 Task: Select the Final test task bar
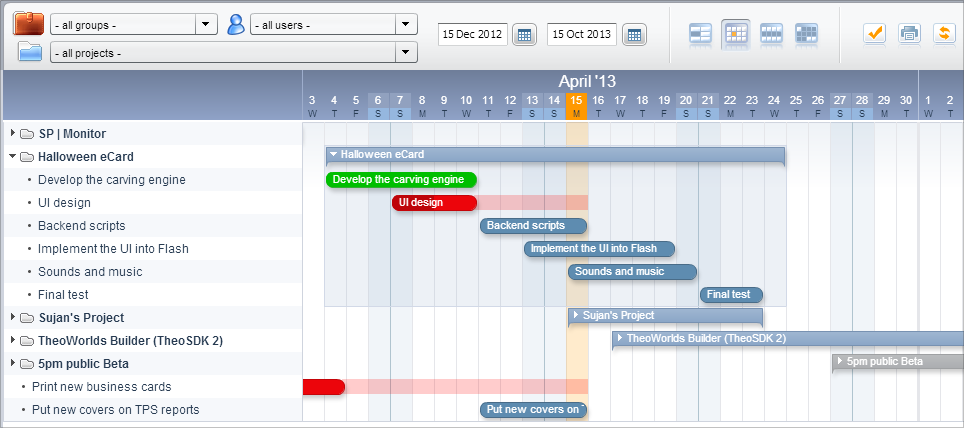(732, 295)
